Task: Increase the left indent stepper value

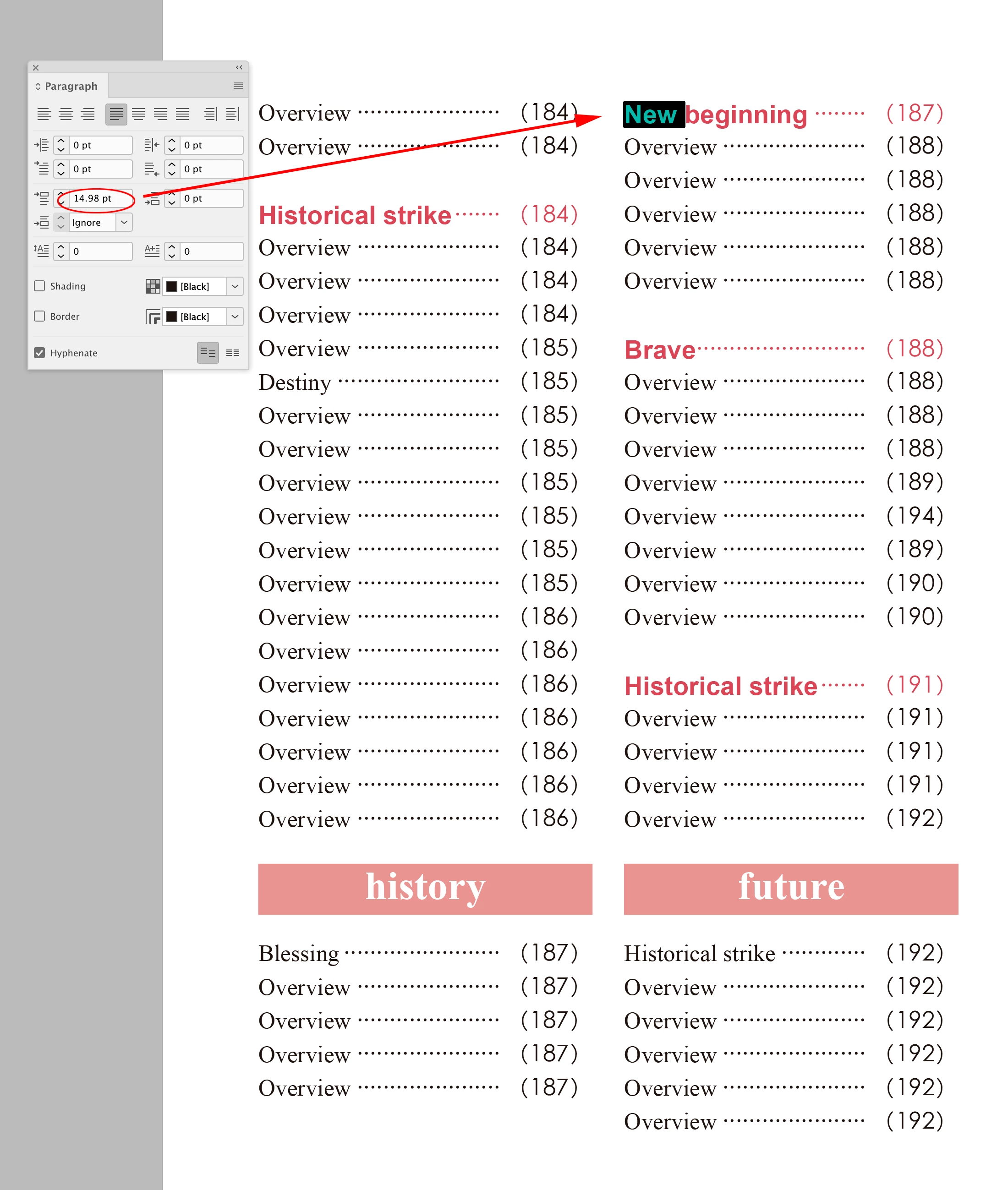Action: pos(61,141)
